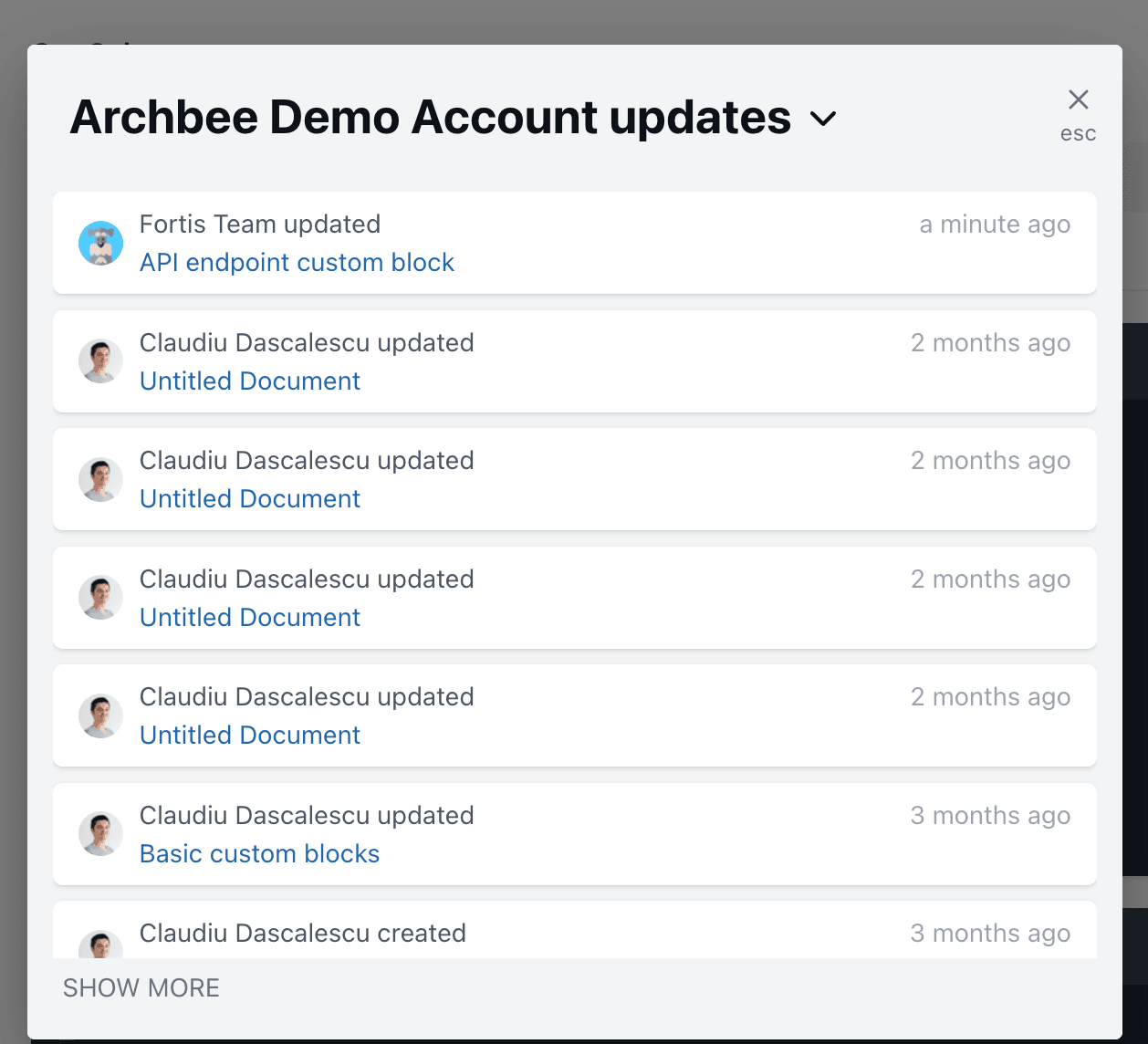This screenshot has width=1148, height=1044.
Task: Click Claudiu Dascalescu's avatar in the second update
Action: [x=100, y=361]
